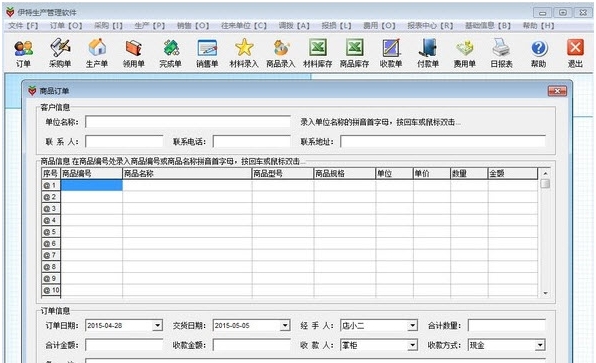
Task: Open 材料库存 spreadsheet icon
Action: coord(317,53)
